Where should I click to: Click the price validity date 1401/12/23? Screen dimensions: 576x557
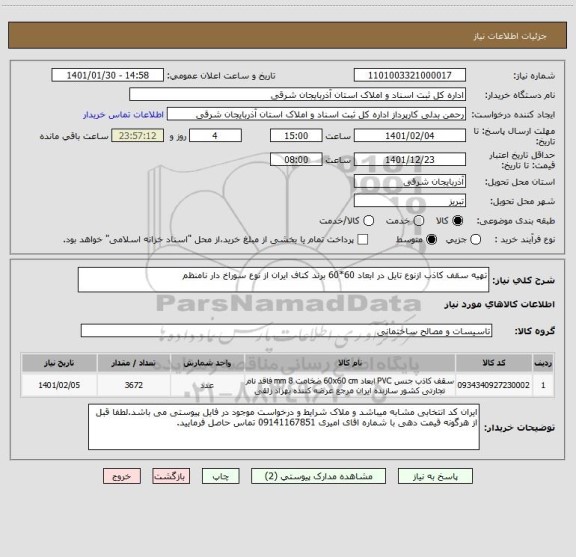pyautogui.click(x=410, y=159)
